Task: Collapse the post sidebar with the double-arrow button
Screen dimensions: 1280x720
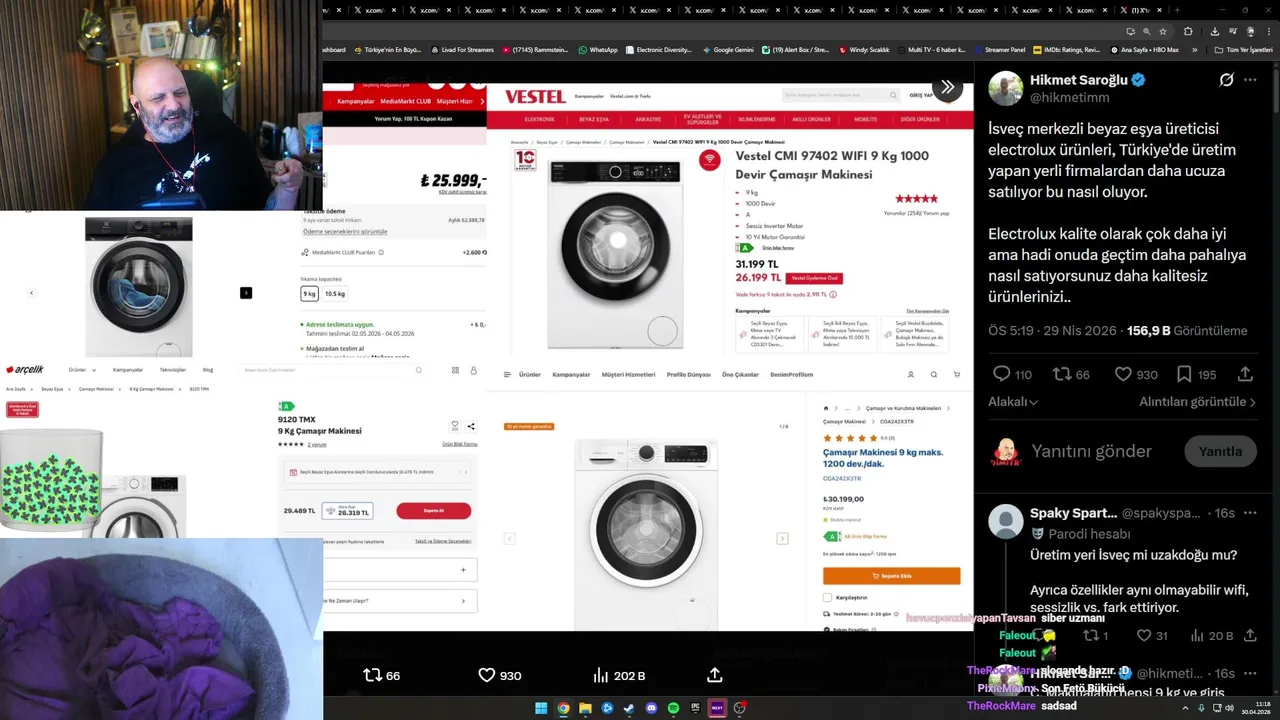Action: [947, 87]
